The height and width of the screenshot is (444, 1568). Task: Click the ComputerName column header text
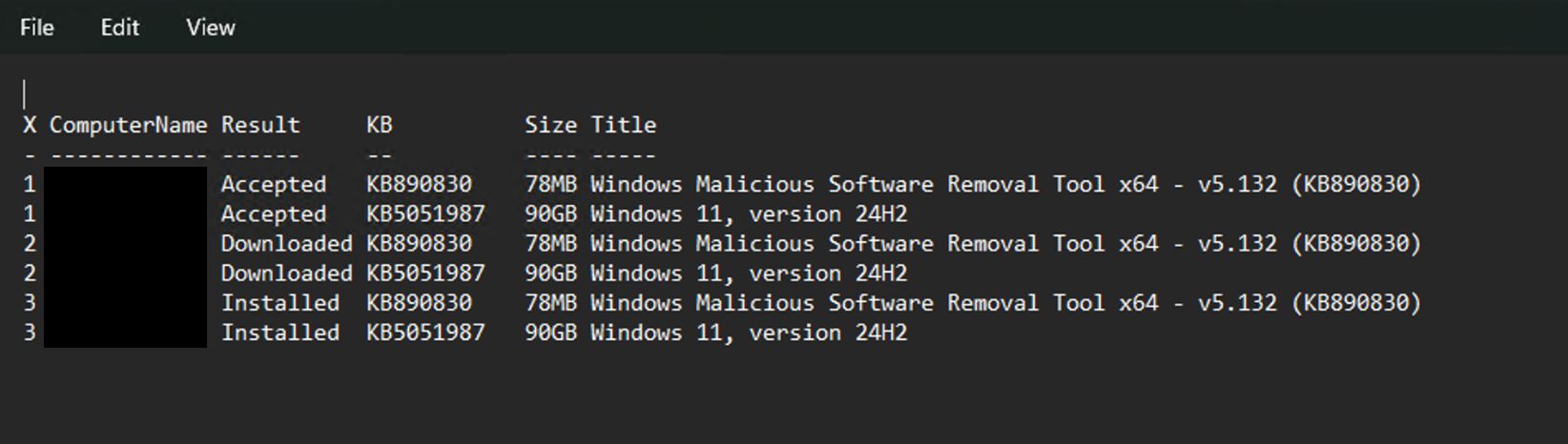point(128,125)
